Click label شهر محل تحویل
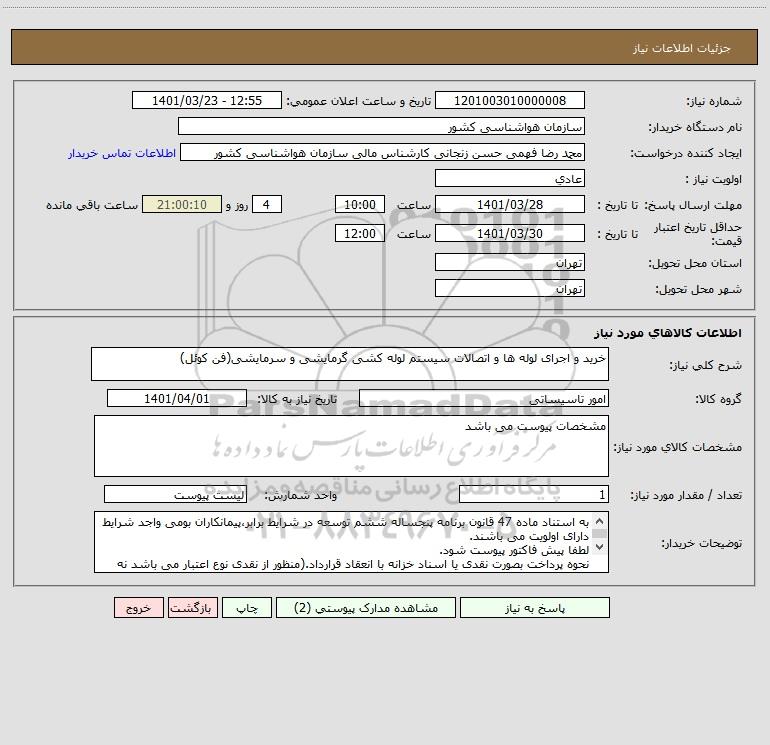 pos(699,290)
